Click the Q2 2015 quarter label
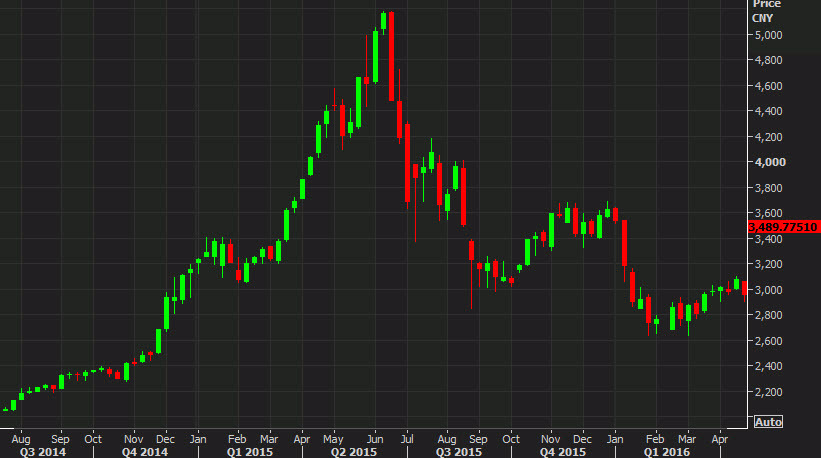The height and width of the screenshot is (458, 821). tap(353, 452)
